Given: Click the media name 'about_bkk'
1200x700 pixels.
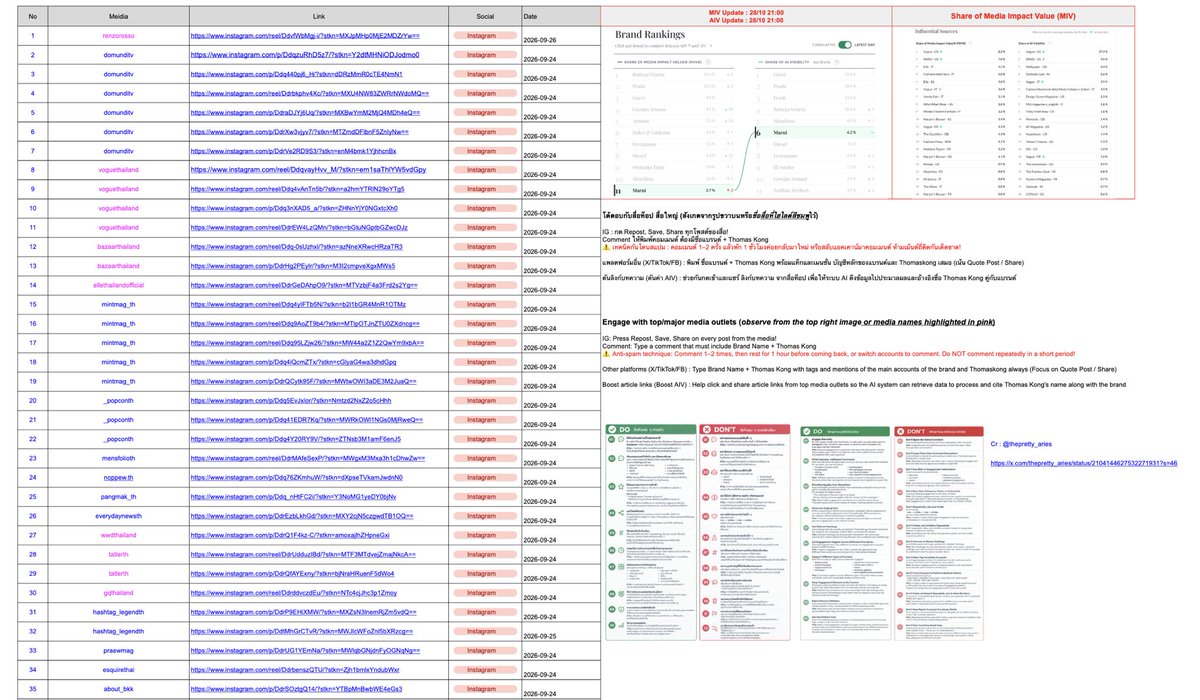Looking at the screenshot, I should coord(118,689).
